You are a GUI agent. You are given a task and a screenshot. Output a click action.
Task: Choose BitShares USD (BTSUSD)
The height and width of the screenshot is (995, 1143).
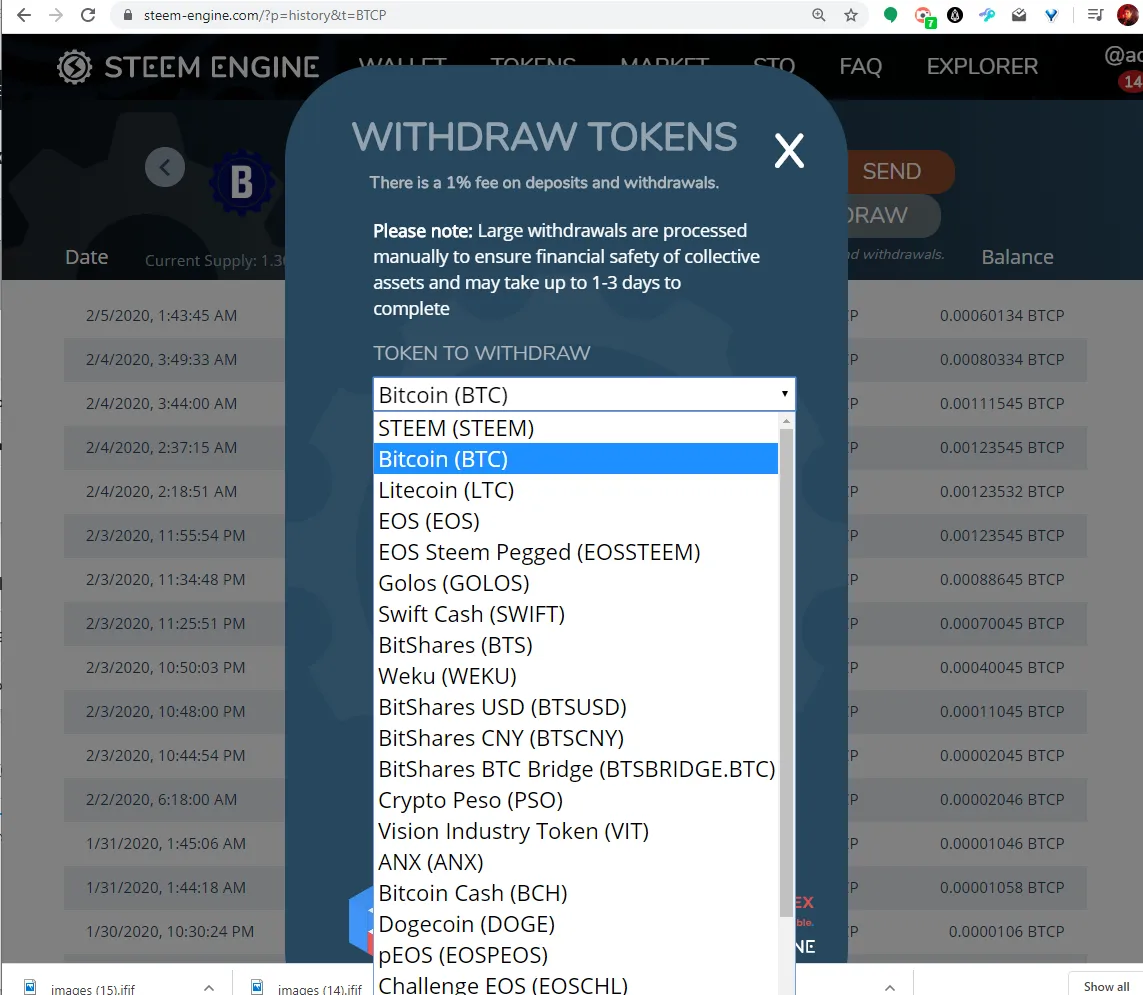click(x=575, y=706)
